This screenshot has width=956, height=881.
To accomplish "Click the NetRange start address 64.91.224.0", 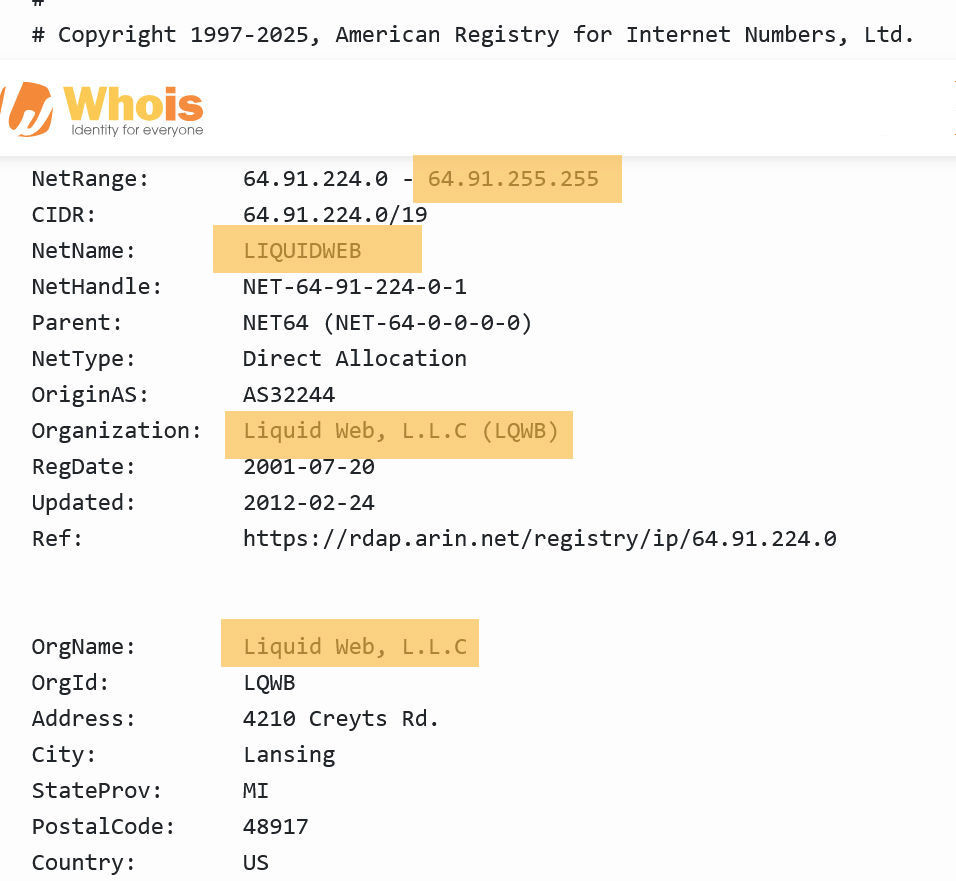I will (315, 179).
